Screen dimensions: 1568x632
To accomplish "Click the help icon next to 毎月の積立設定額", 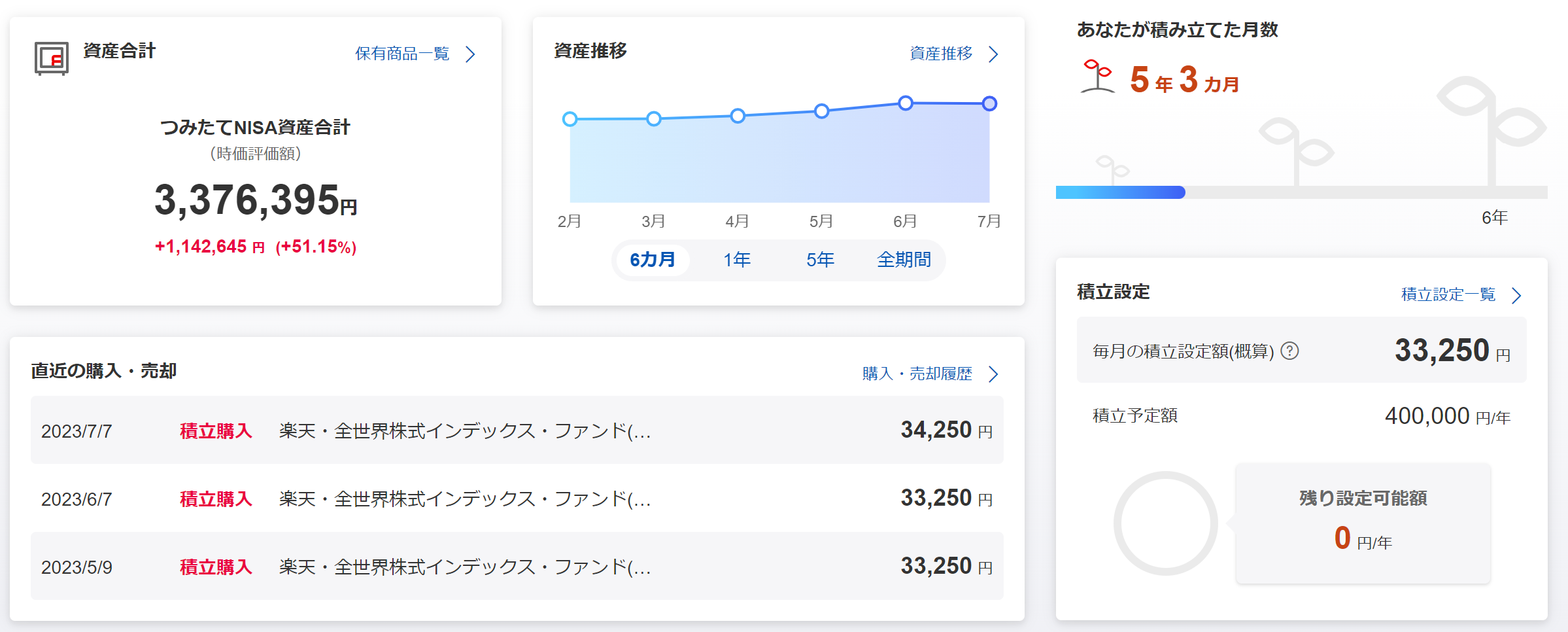I will pyautogui.click(x=1289, y=351).
